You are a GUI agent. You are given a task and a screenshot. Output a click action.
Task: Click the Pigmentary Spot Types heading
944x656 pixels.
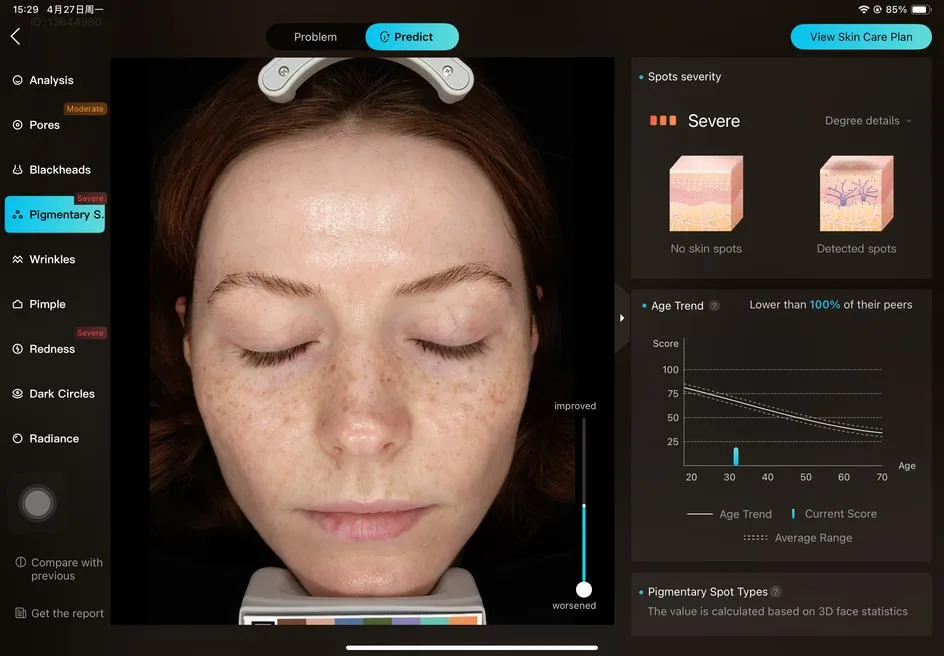pos(707,592)
